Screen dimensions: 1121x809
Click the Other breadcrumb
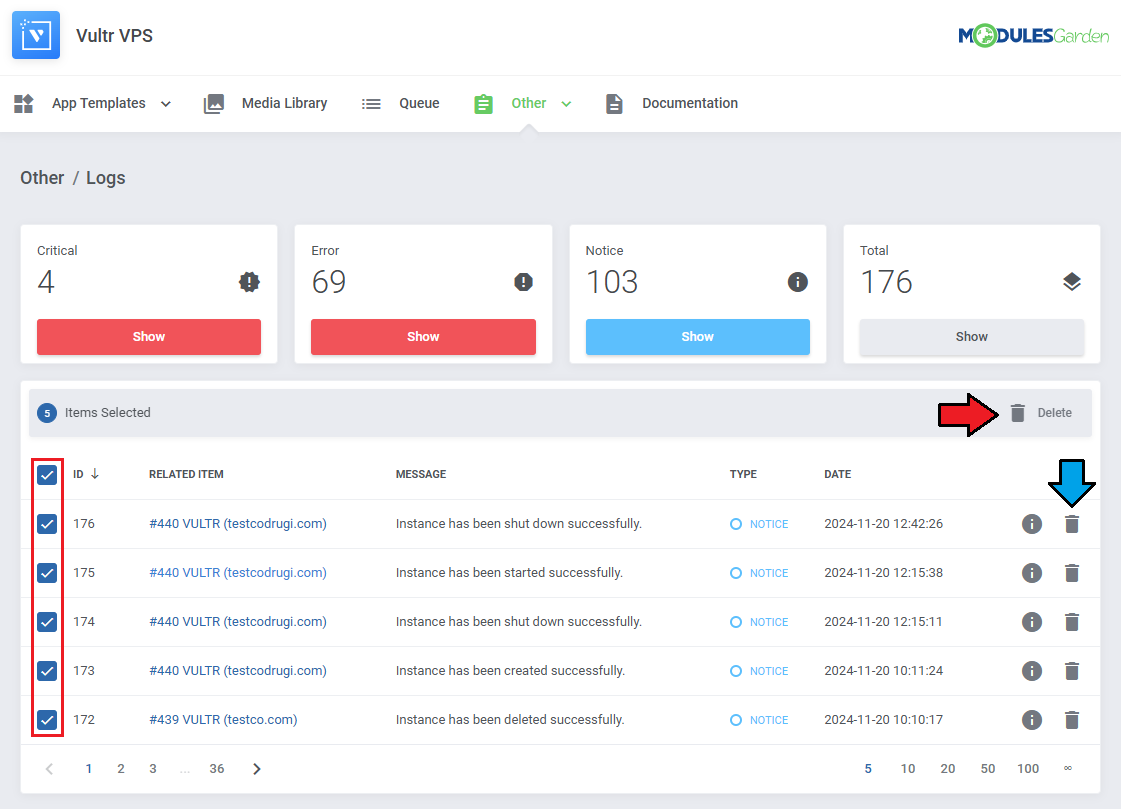click(42, 178)
